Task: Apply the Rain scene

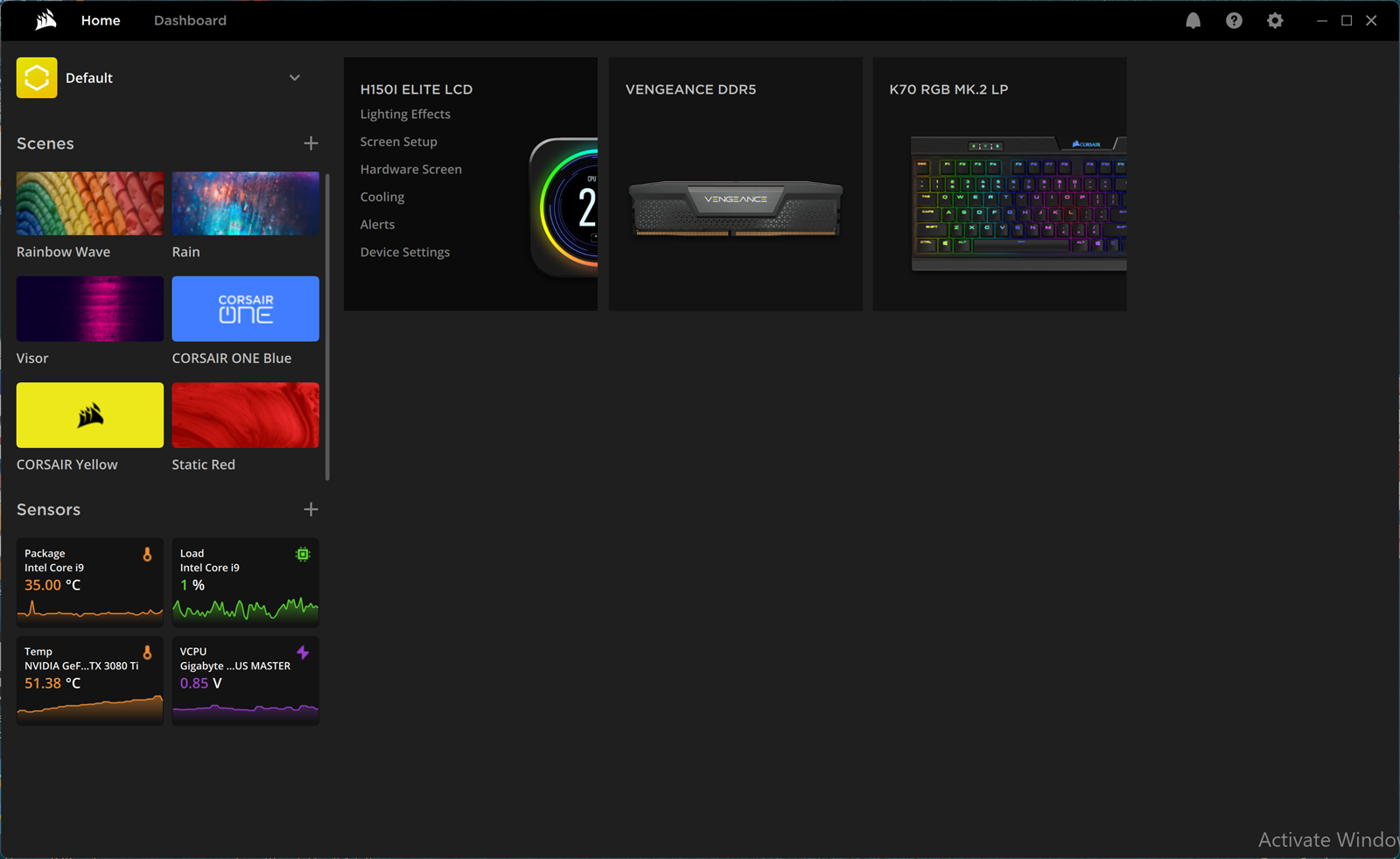Action: 246,203
